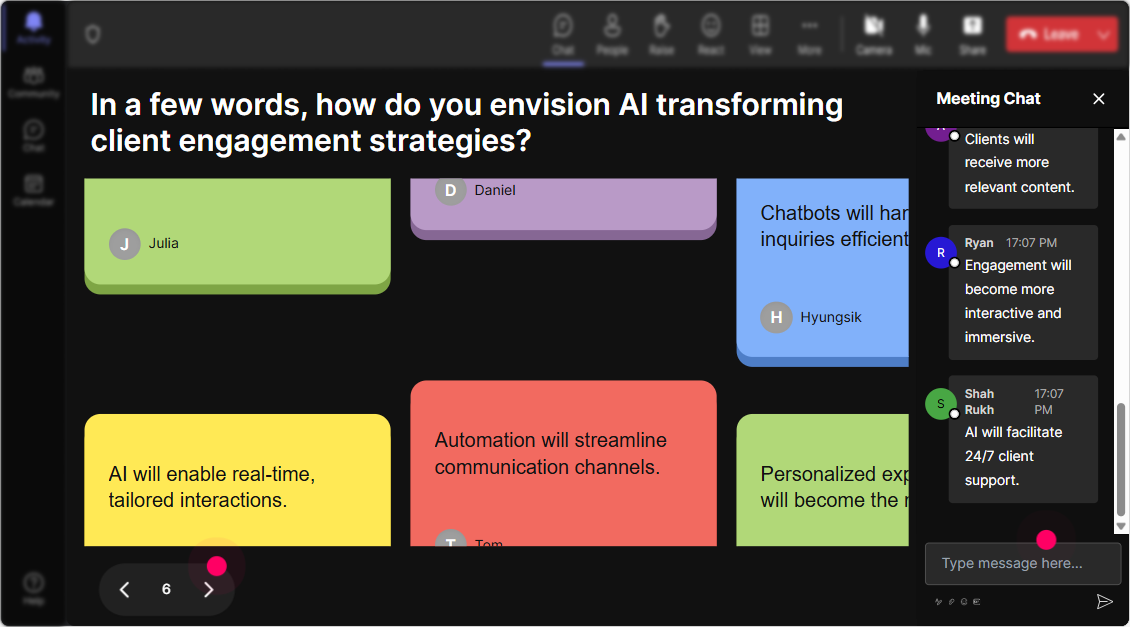Toggle the Chat panel in the meeting toolbar
Viewport: 1130px width, 627px height.
tap(563, 34)
